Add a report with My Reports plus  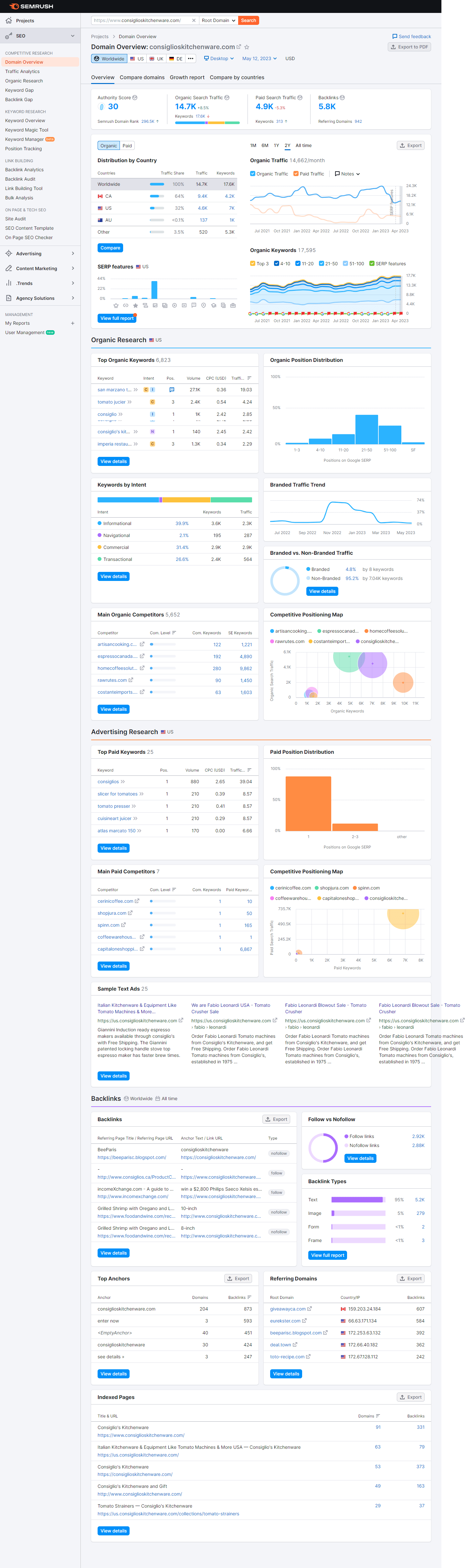[x=72, y=323]
